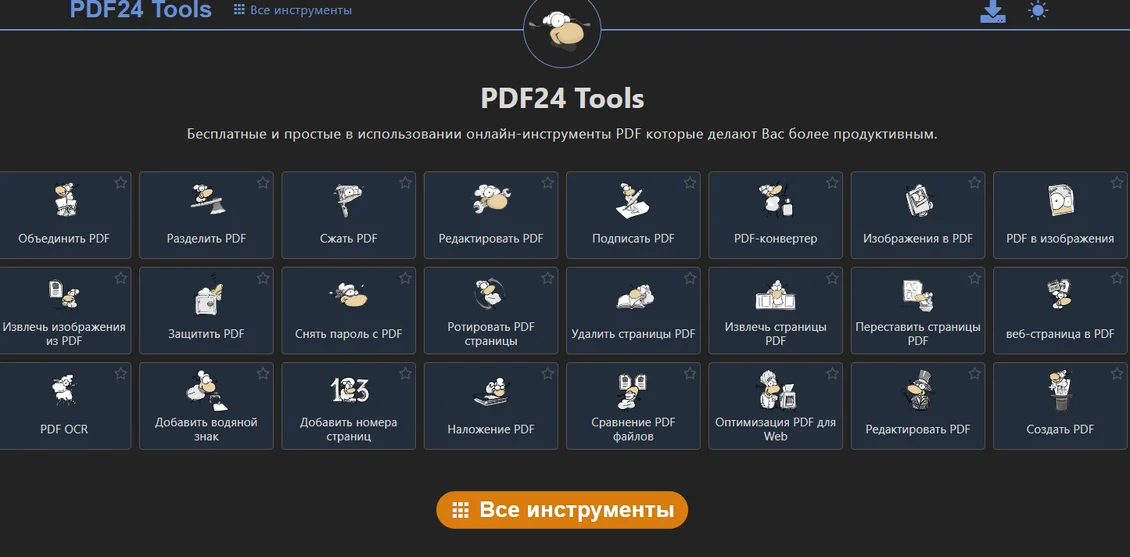Open Сравнение PDF файлов tool icon

tap(632, 391)
